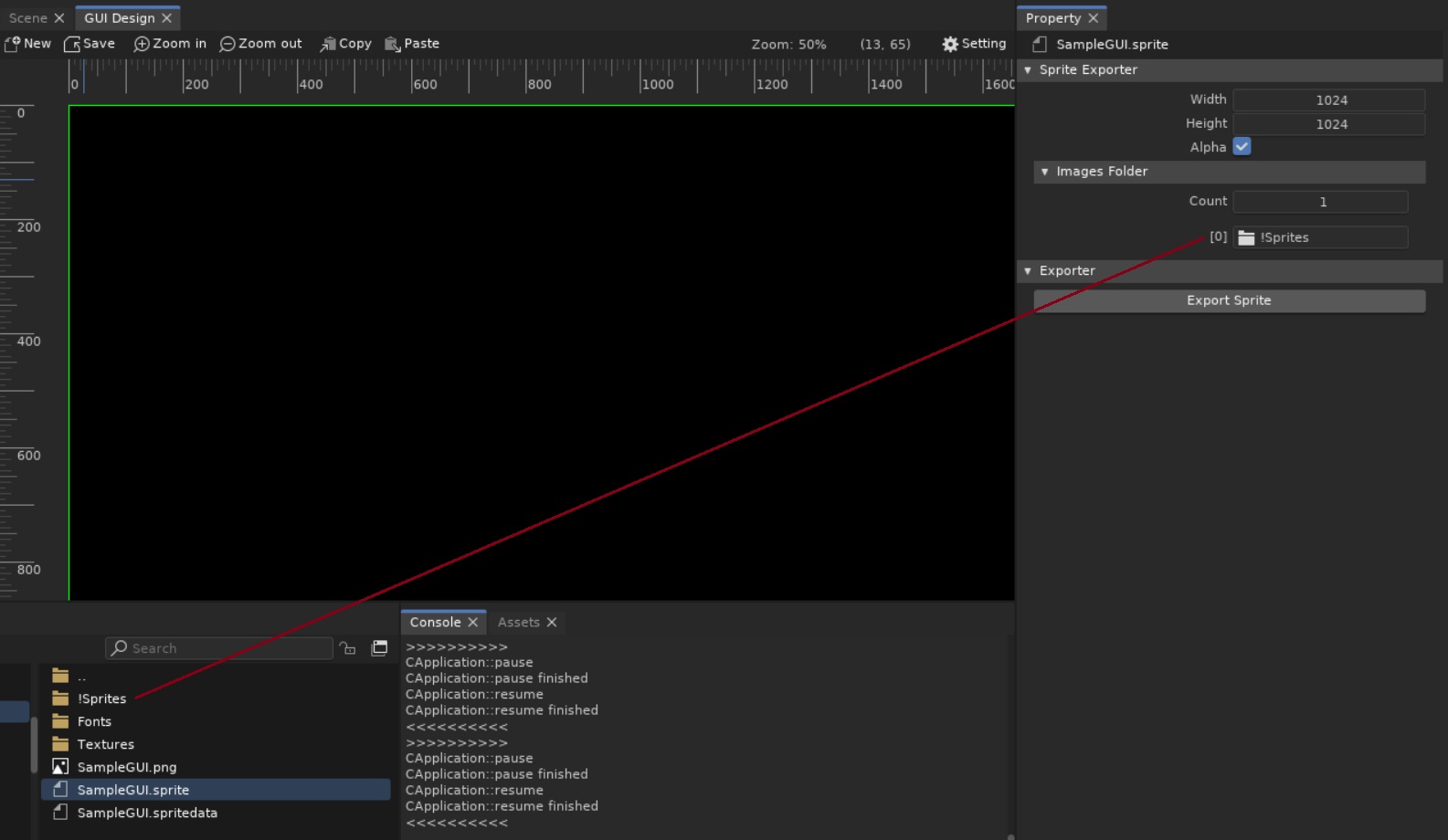The height and width of the screenshot is (840, 1448).
Task: Save the GUI design
Action: [90, 44]
